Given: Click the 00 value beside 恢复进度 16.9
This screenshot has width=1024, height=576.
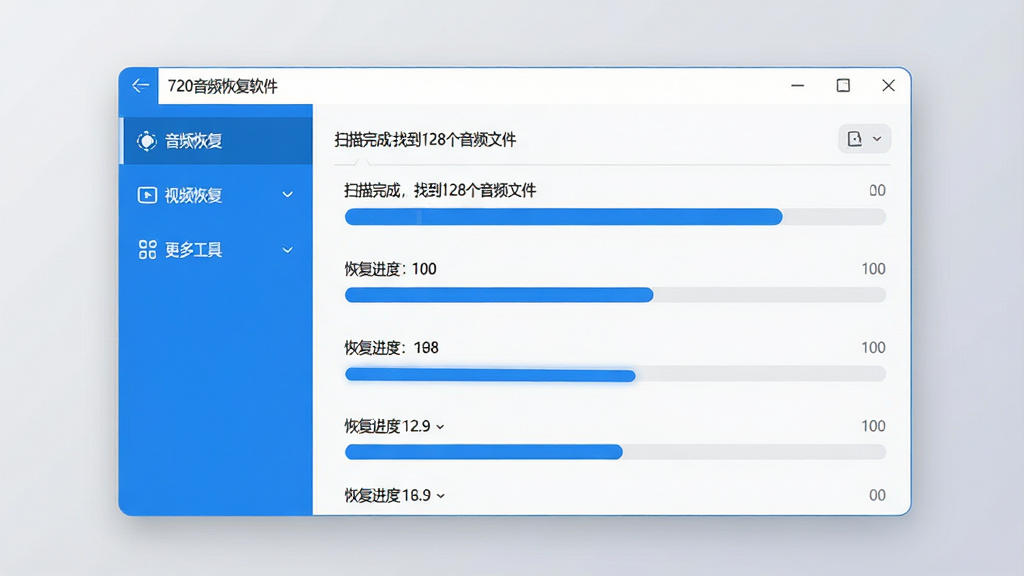Looking at the screenshot, I should tap(877, 495).
